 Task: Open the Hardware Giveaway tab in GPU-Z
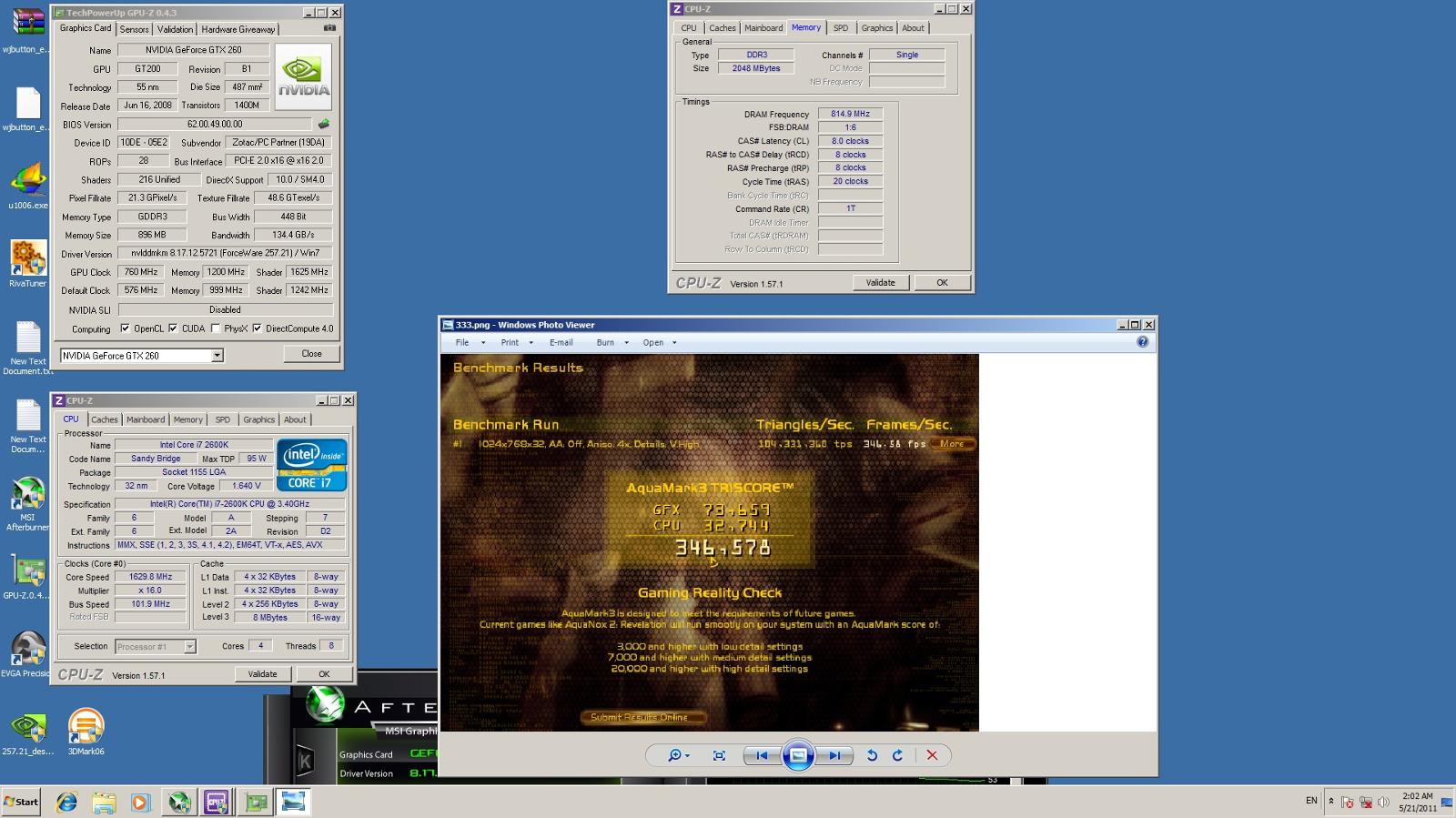pos(238,29)
